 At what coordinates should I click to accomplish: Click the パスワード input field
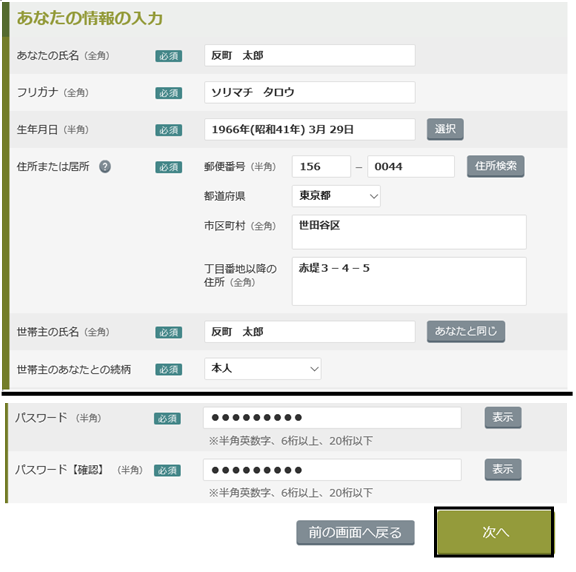pos(332,418)
